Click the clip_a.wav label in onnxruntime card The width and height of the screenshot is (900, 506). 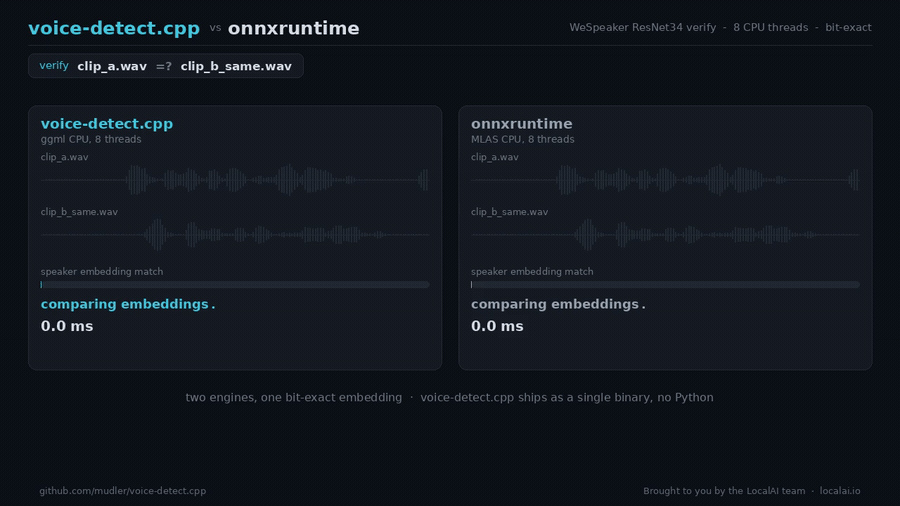pos(495,157)
